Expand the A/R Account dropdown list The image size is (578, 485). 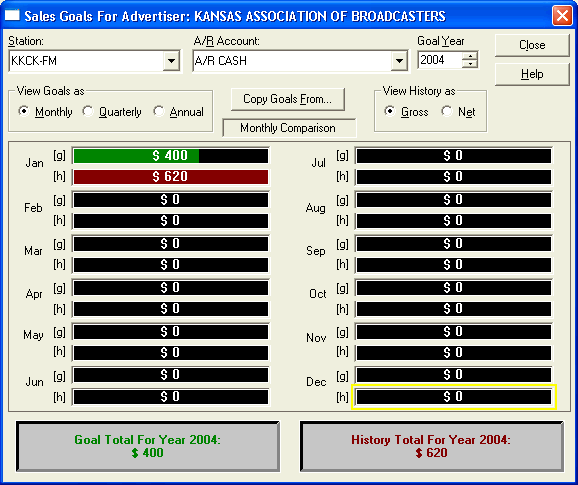click(x=399, y=61)
